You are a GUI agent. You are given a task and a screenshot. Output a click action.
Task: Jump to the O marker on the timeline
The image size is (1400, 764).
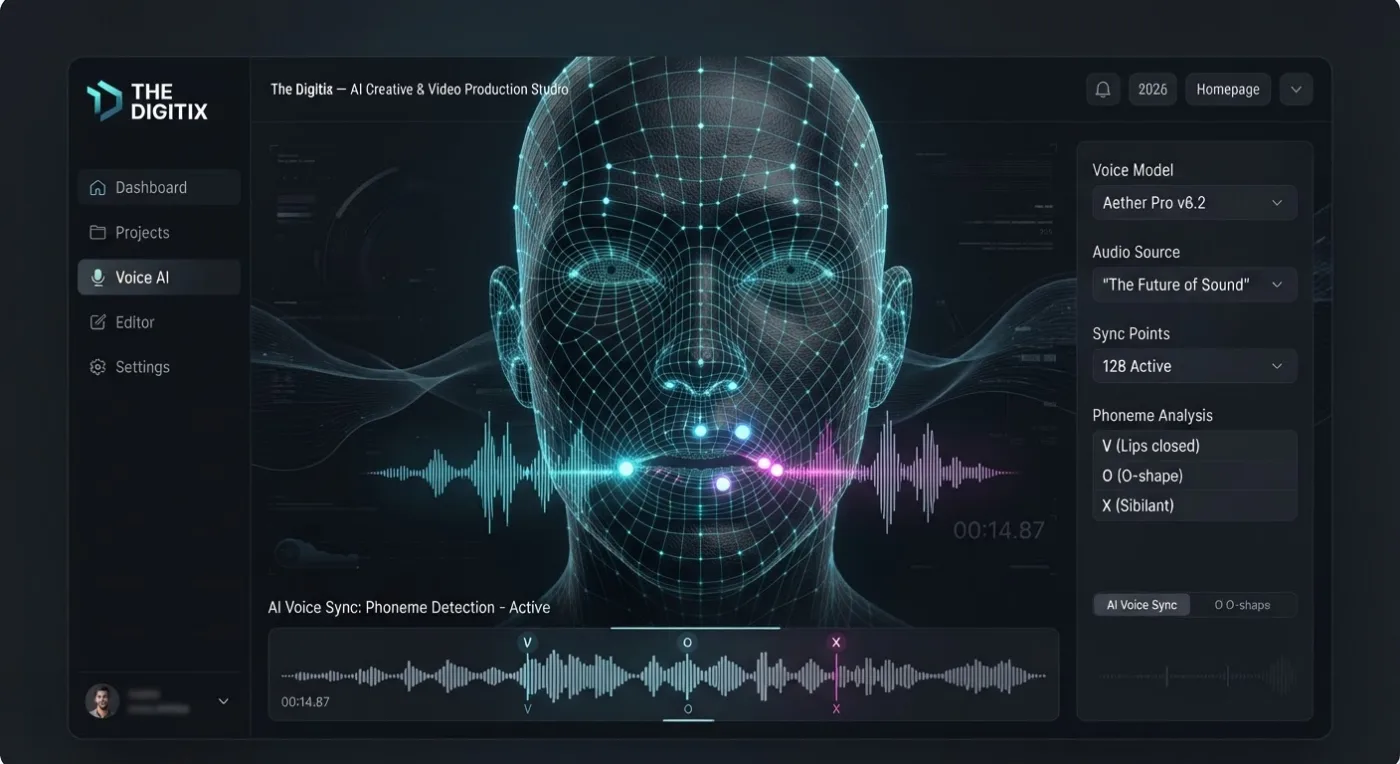(x=687, y=642)
